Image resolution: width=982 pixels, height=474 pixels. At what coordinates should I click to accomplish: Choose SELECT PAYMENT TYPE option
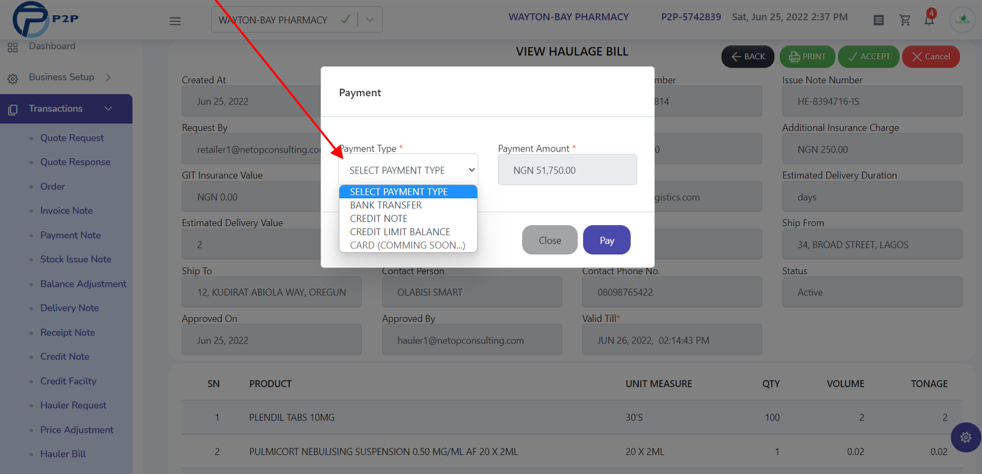point(408,192)
